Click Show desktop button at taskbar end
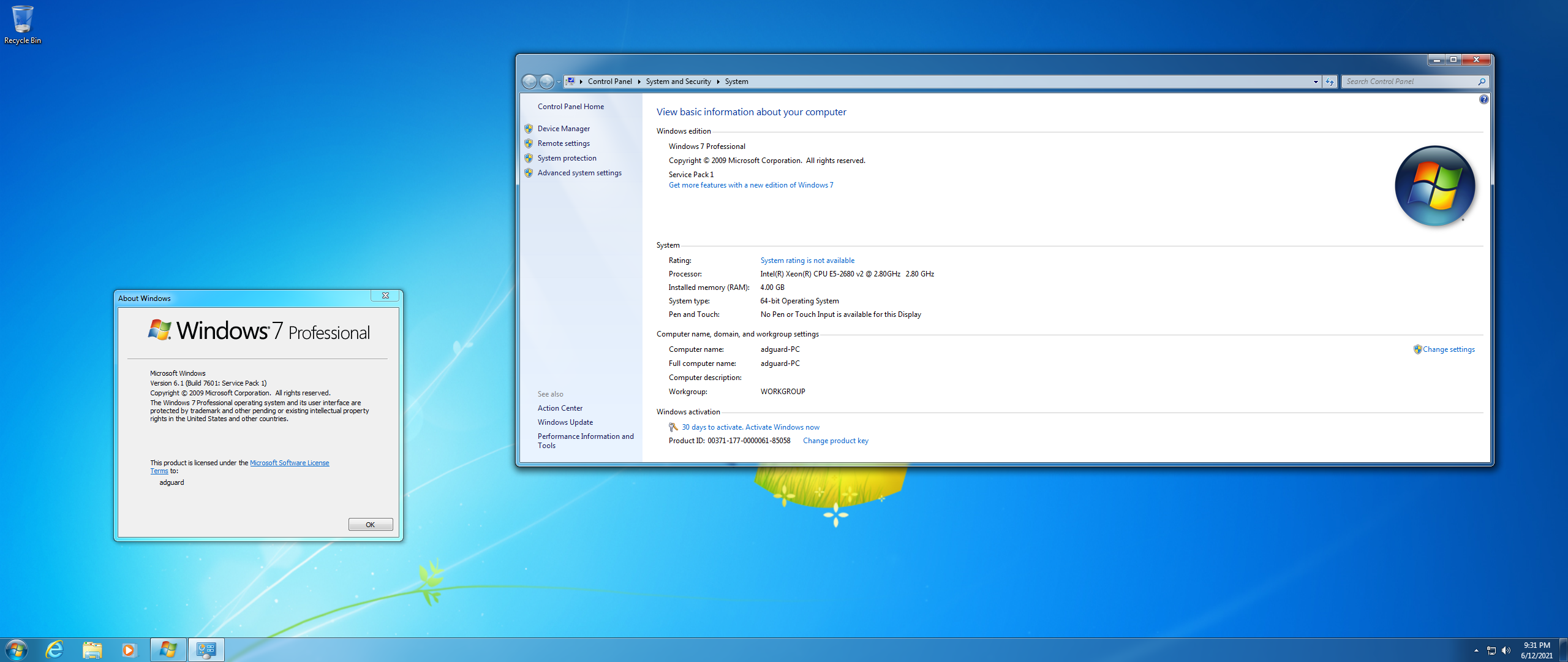Viewport: 1568px width, 662px height. click(x=1564, y=650)
